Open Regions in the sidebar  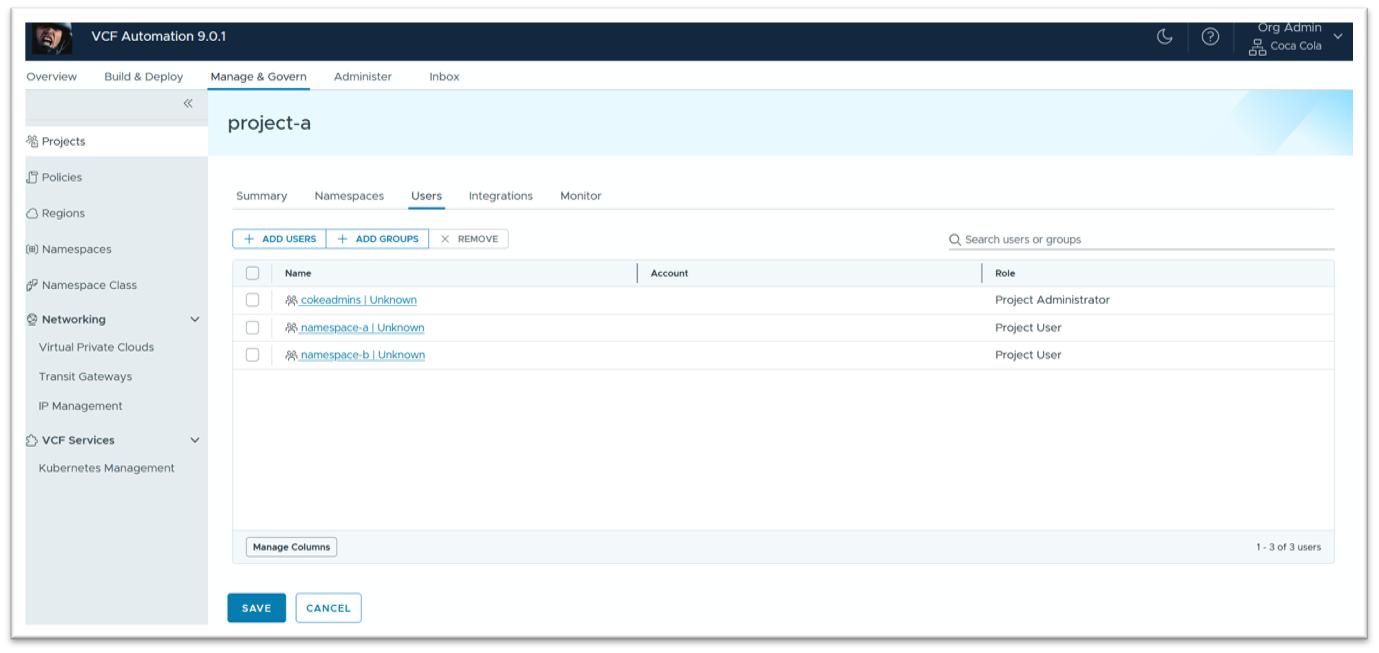(x=62, y=214)
